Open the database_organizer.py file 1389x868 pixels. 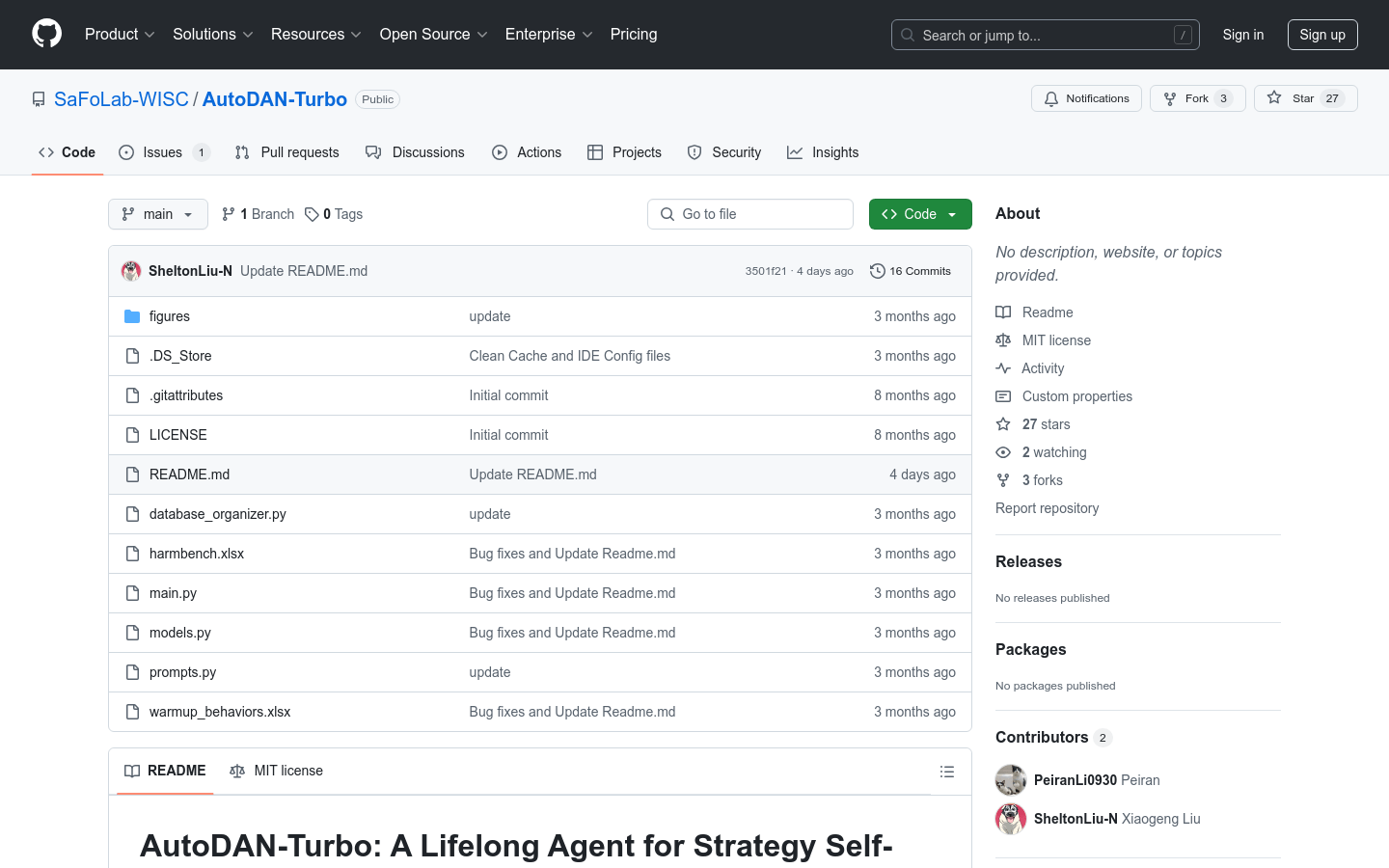[x=218, y=514]
